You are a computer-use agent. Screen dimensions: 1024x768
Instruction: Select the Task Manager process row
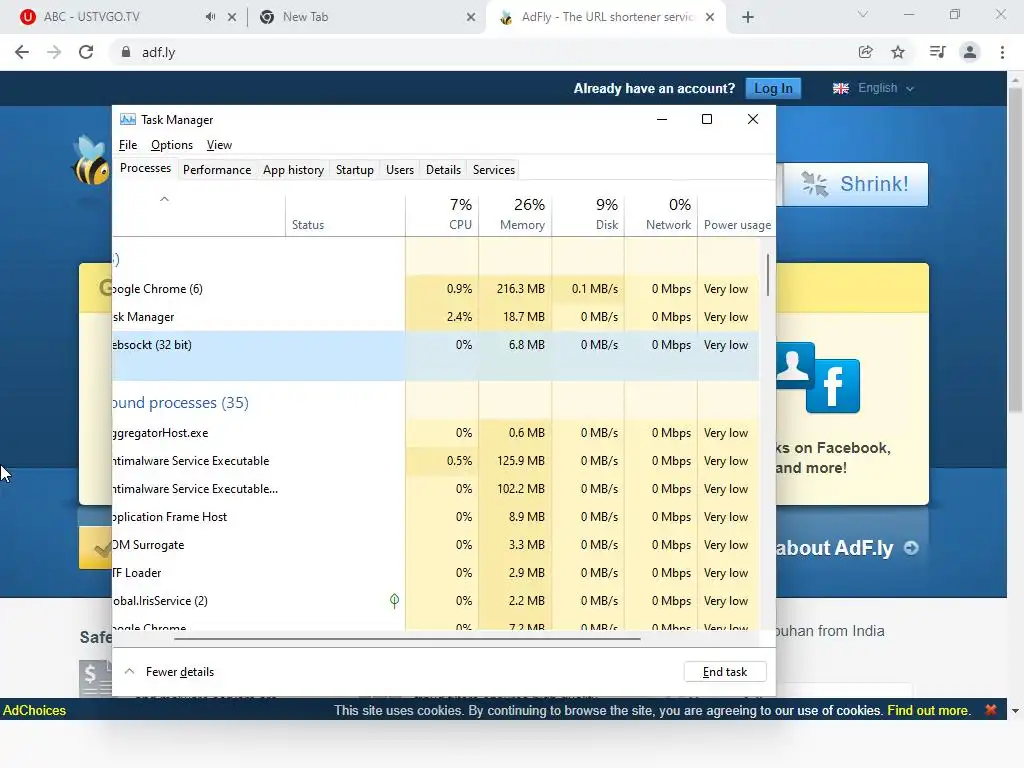click(x=436, y=317)
